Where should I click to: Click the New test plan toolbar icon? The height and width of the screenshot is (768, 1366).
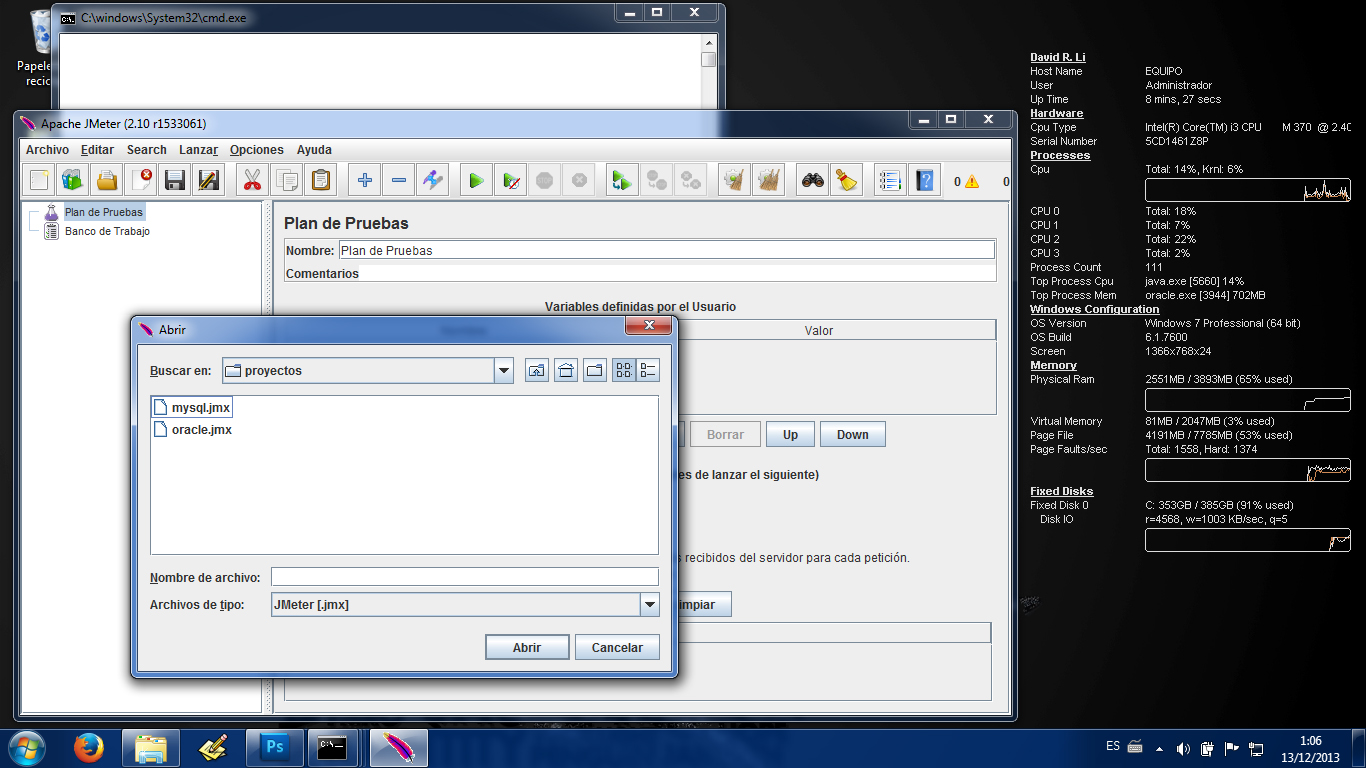[39, 181]
